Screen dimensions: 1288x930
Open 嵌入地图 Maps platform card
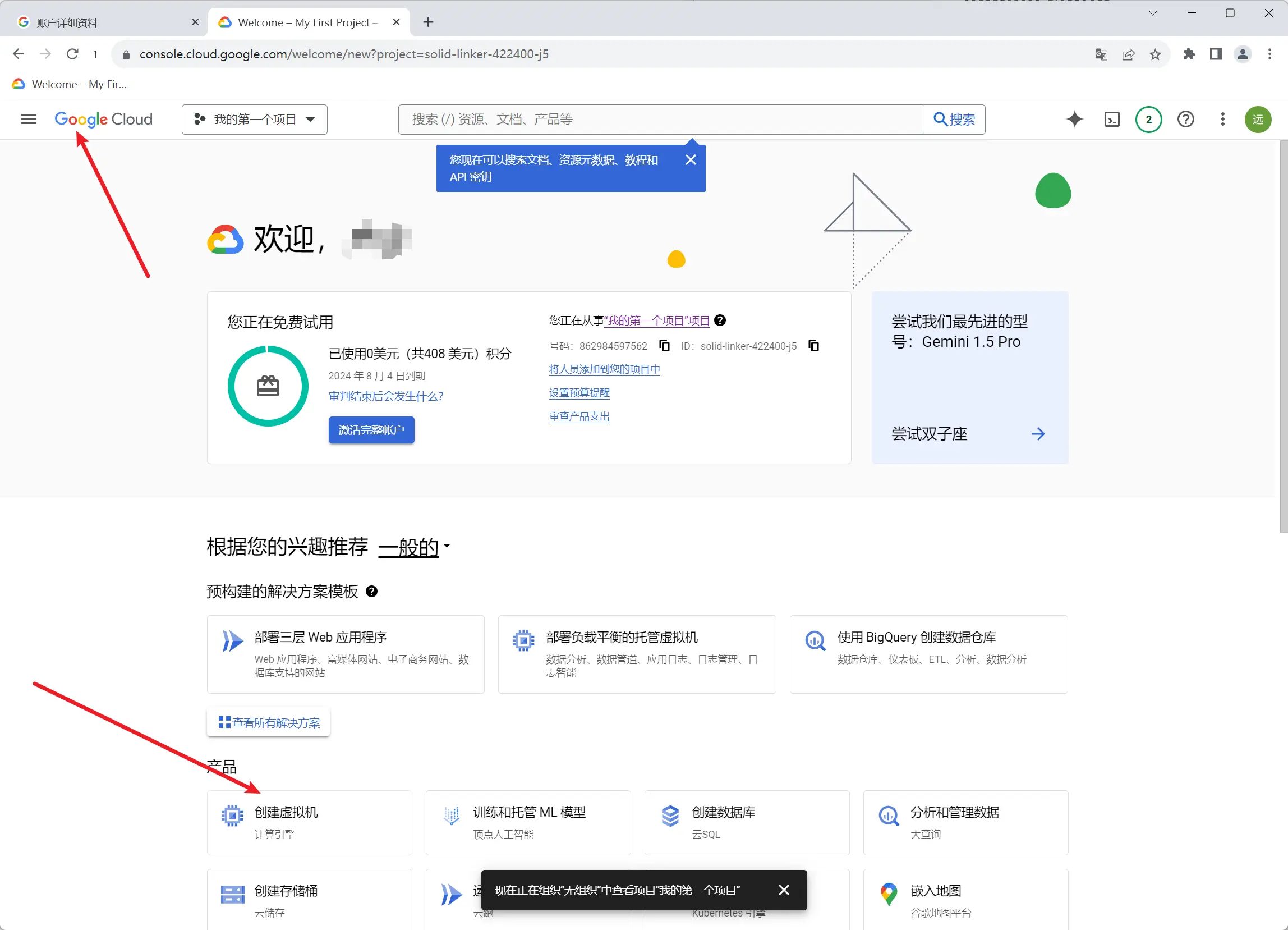click(x=965, y=900)
